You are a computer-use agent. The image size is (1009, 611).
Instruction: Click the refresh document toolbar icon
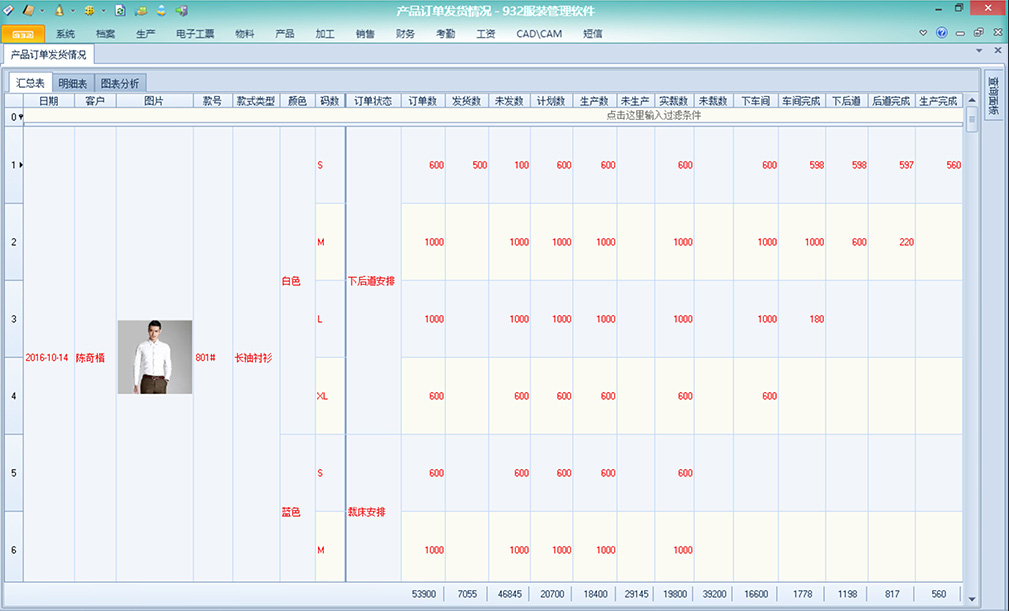pos(120,10)
